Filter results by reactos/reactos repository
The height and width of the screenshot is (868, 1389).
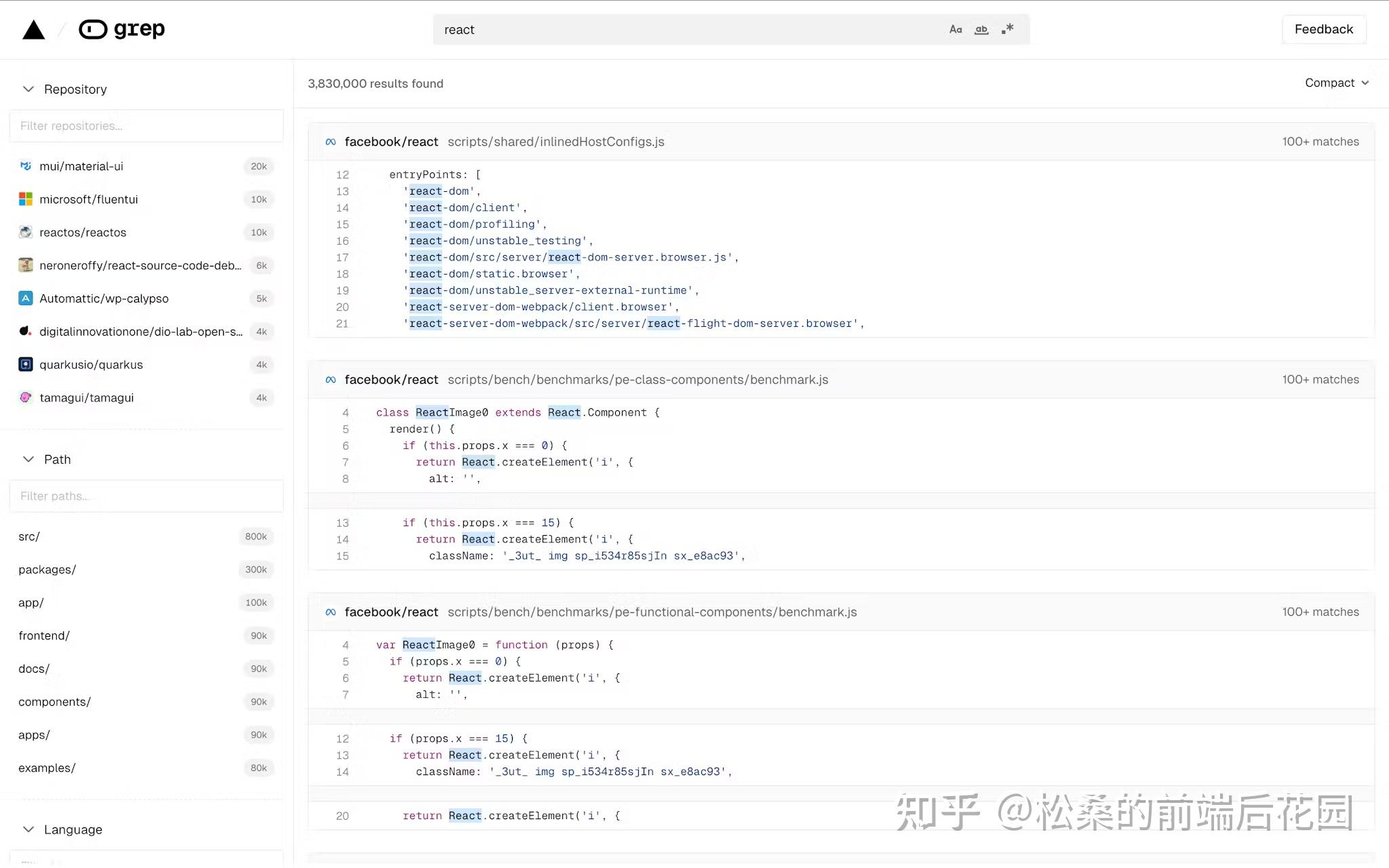[83, 232]
